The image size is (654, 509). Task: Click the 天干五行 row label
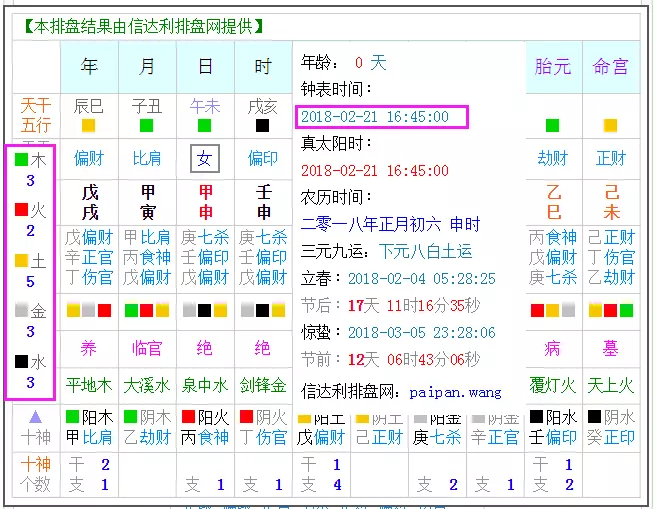(36, 116)
